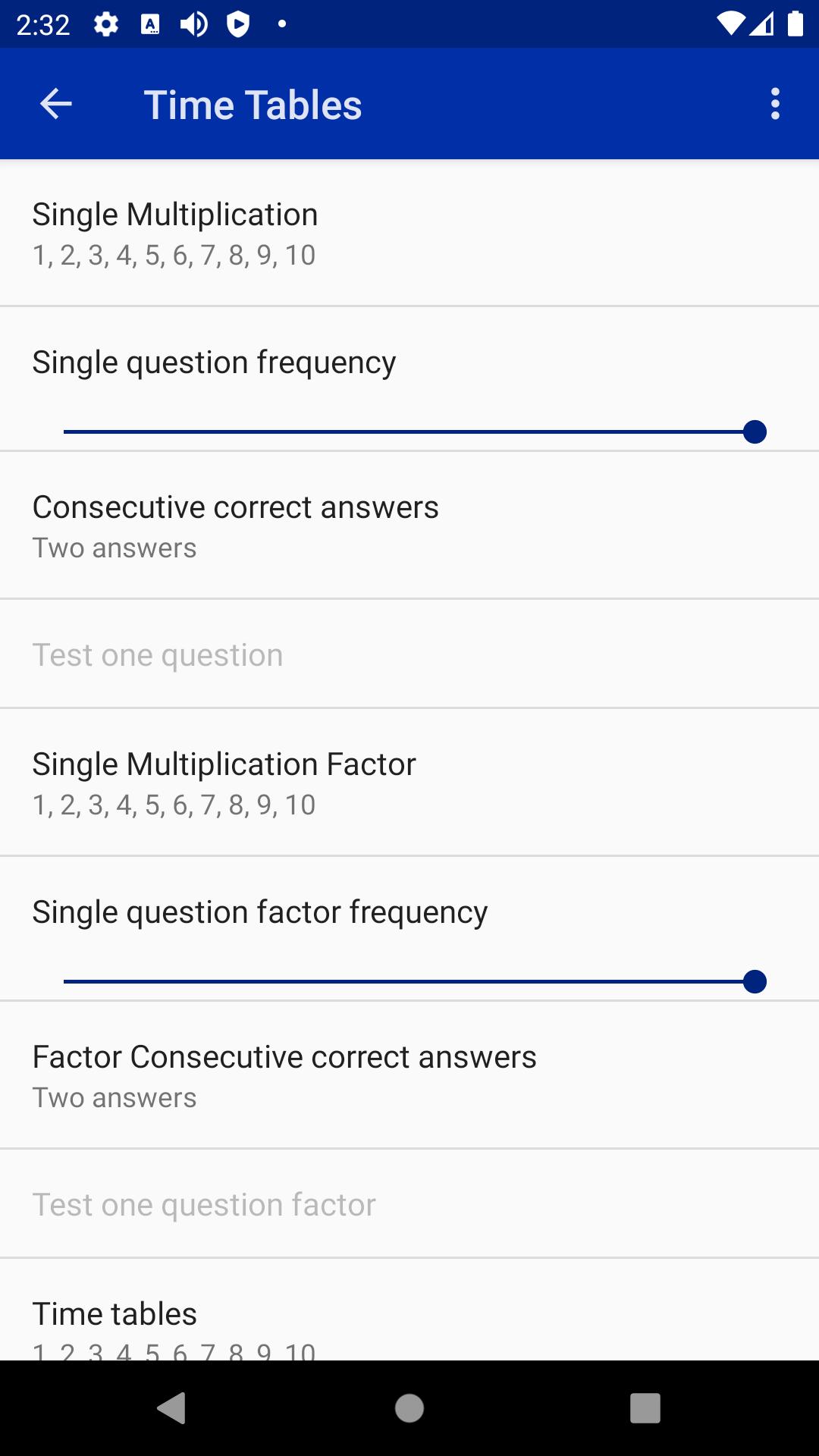Open Single Multiplication number selection
Viewport: 819px width, 1456px height.
(x=409, y=234)
